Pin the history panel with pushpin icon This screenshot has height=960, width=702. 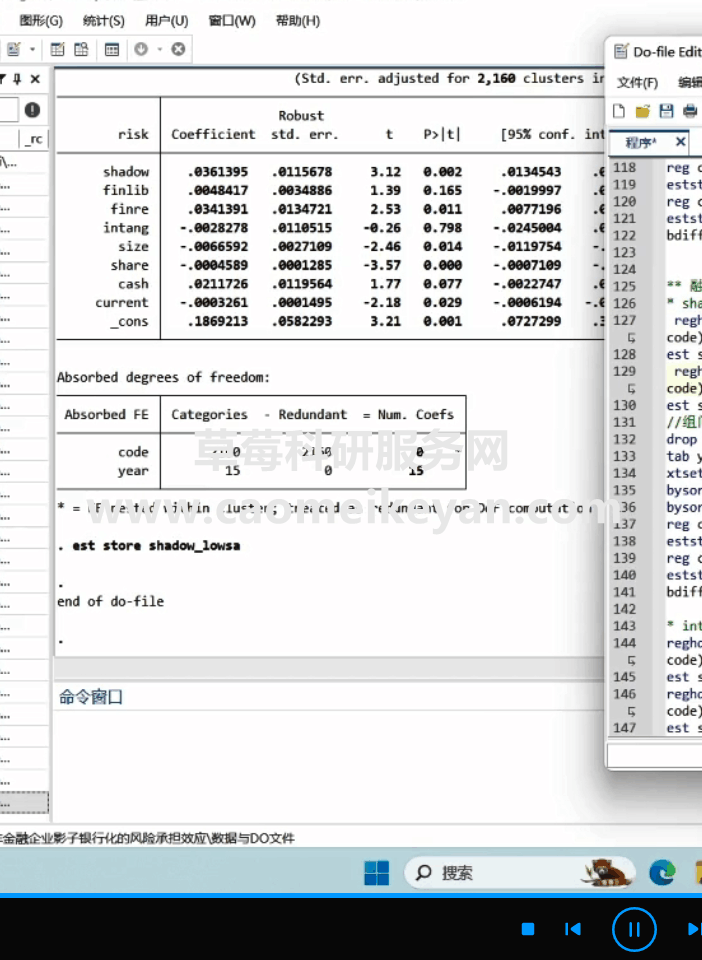click(17, 79)
